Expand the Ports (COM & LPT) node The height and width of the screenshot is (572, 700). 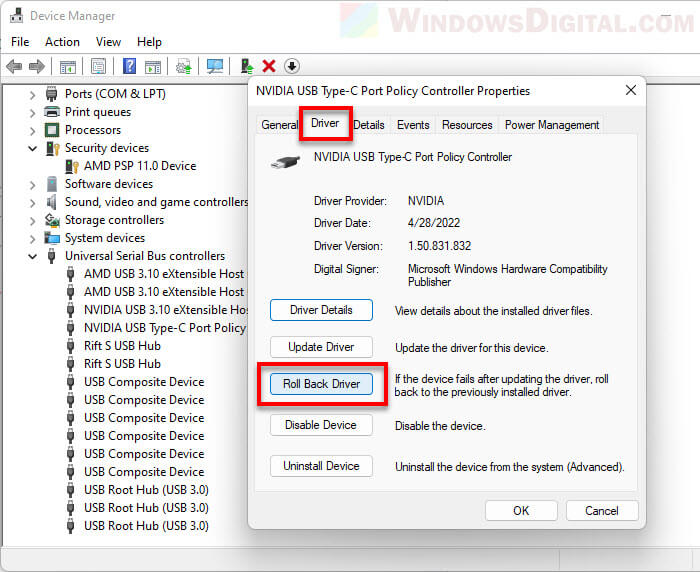pos(33,94)
